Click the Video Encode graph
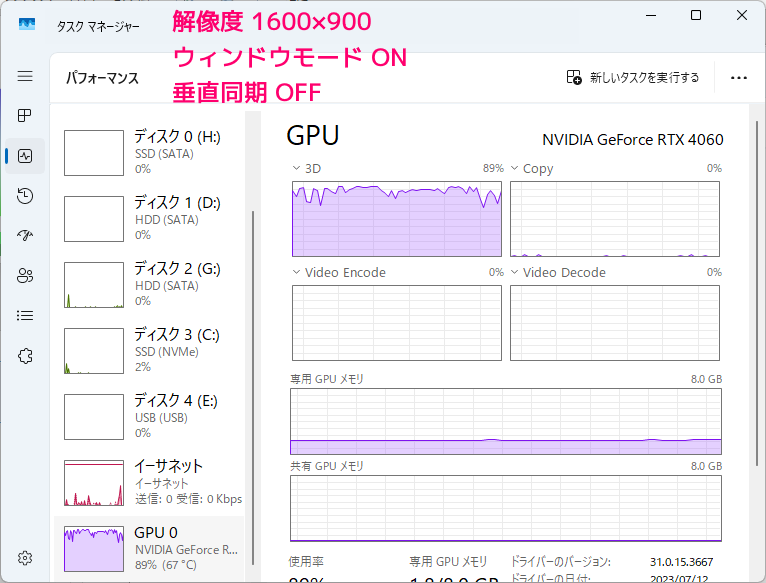The height and width of the screenshot is (583, 766). pos(397,323)
